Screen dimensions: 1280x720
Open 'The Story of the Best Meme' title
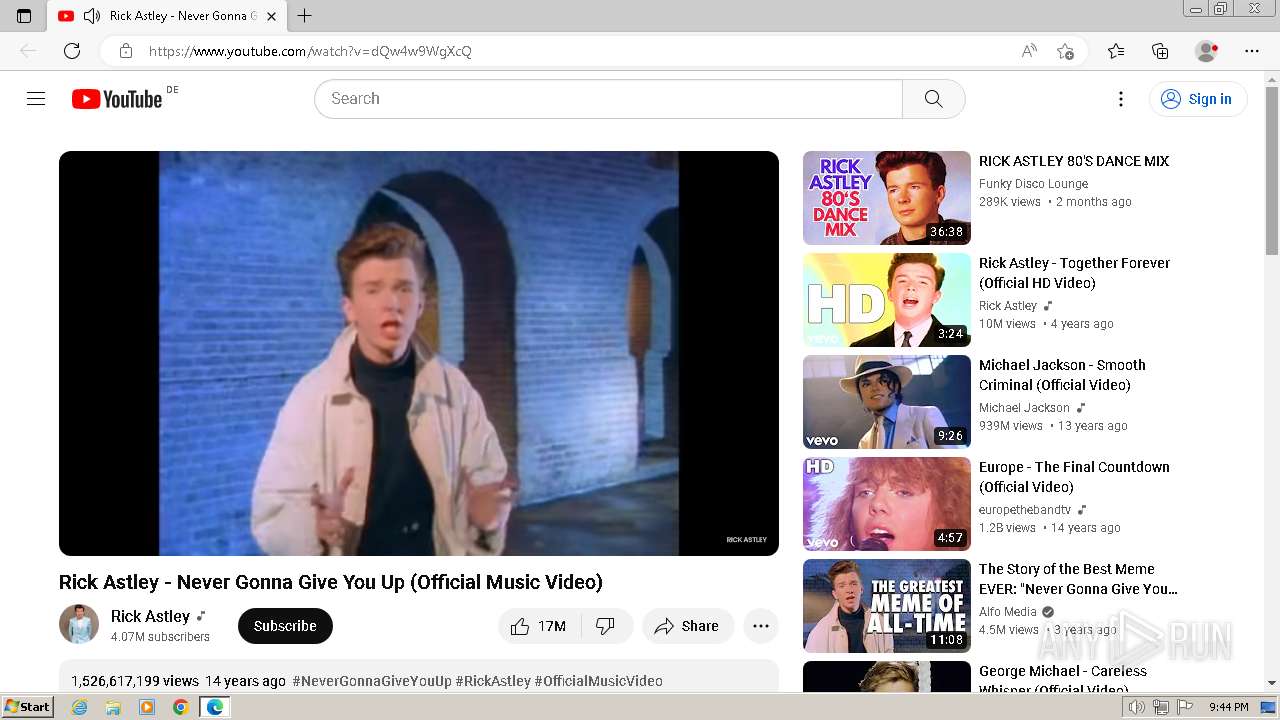(x=1078, y=579)
